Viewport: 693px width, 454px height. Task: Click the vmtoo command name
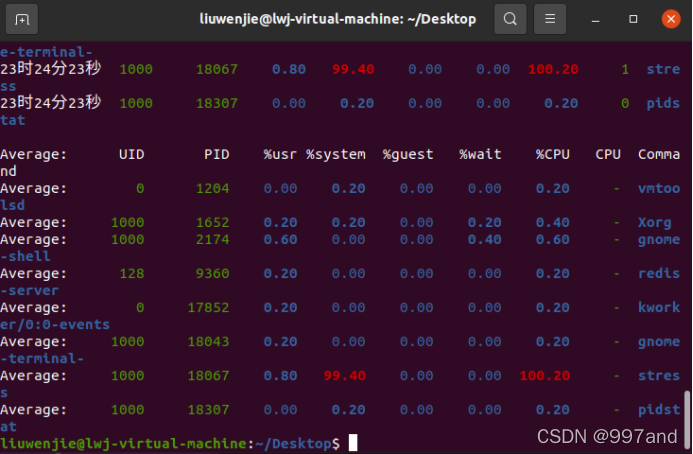[659, 188]
